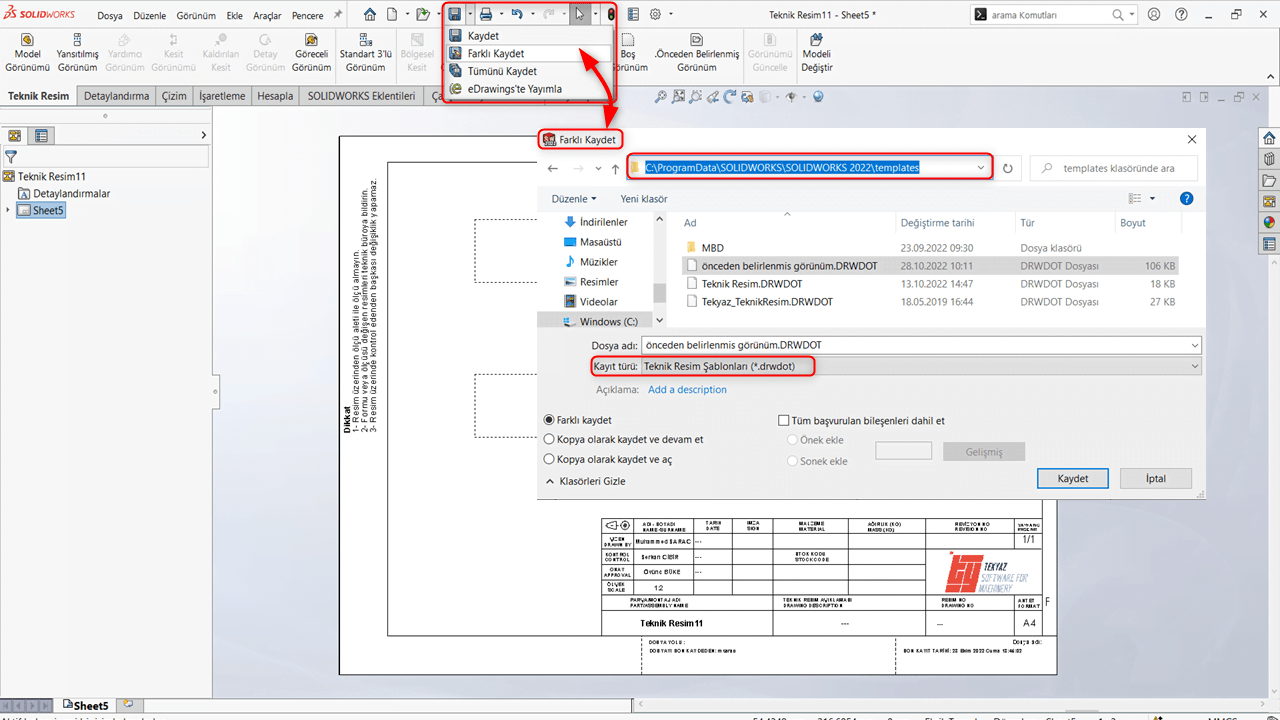Open the Düzenle dropdown in save dialog
1280x720 pixels.
pos(574,199)
